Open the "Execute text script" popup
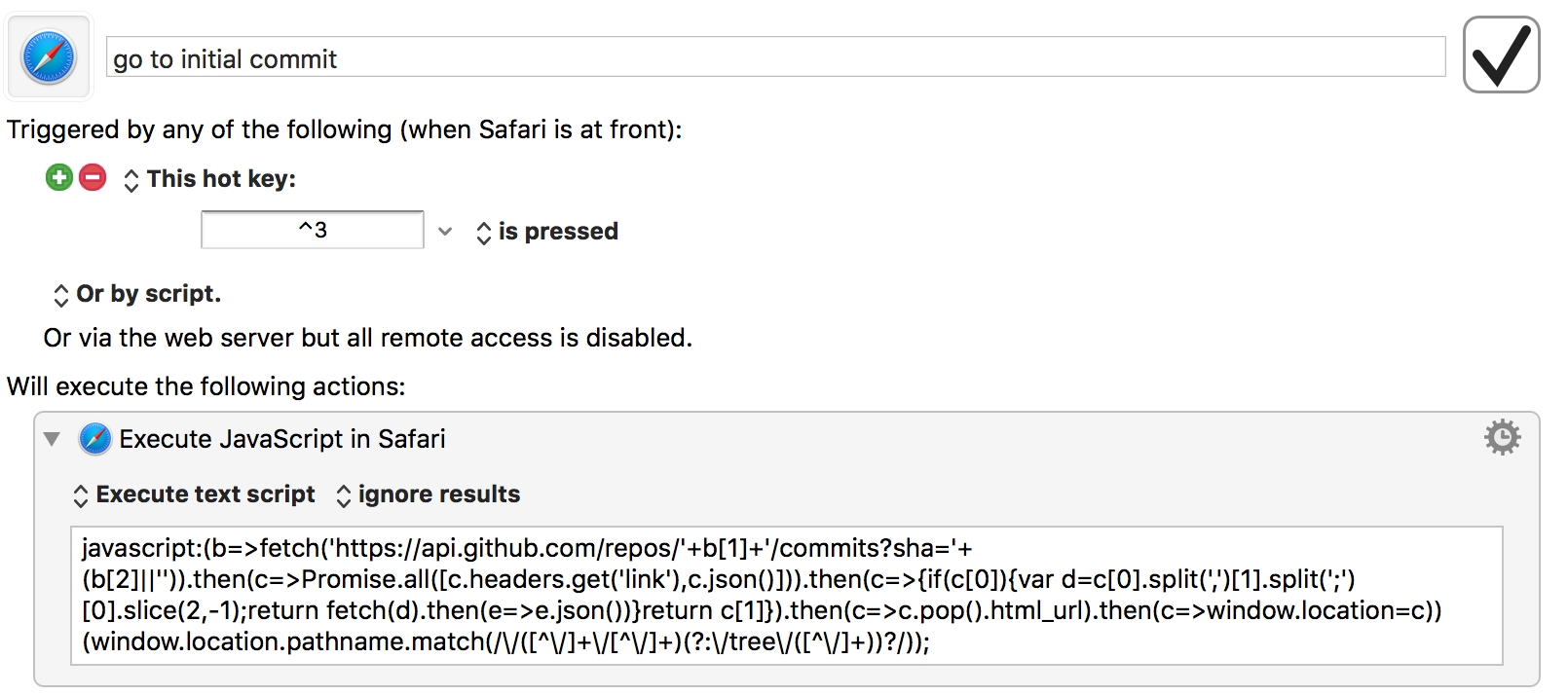This screenshot has height=695, width=1568. pyautogui.click(x=195, y=494)
